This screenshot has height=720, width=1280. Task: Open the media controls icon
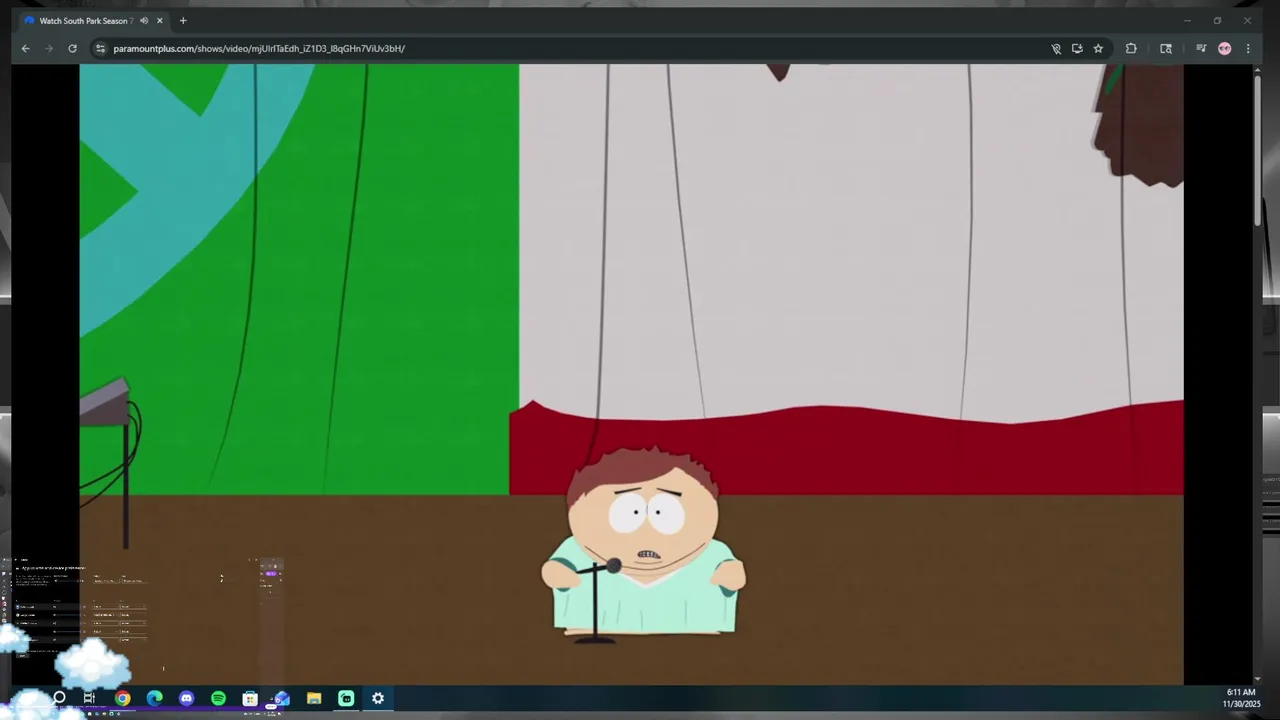pos(1201,48)
